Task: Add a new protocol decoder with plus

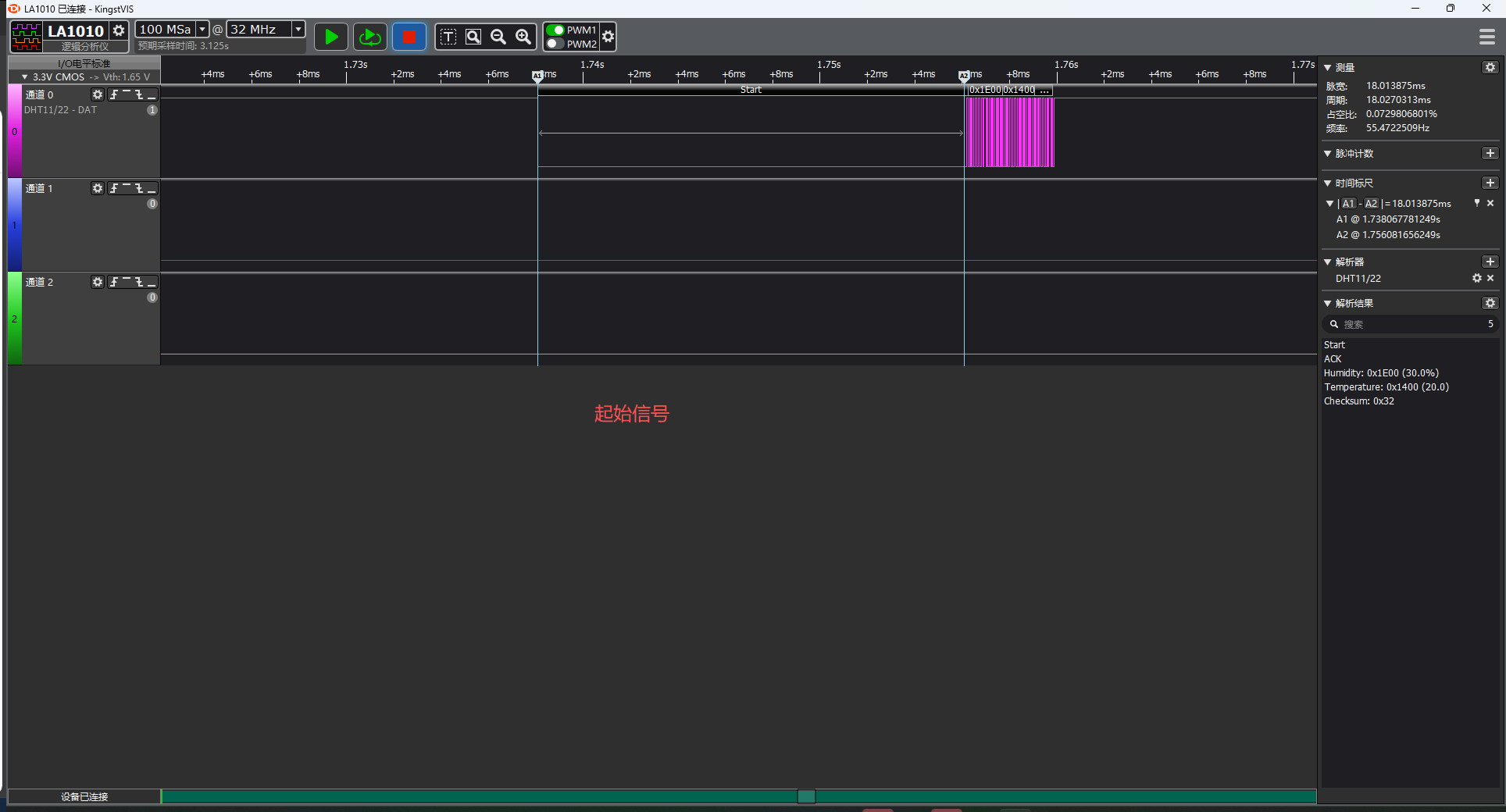Action: click(1490, 262)
